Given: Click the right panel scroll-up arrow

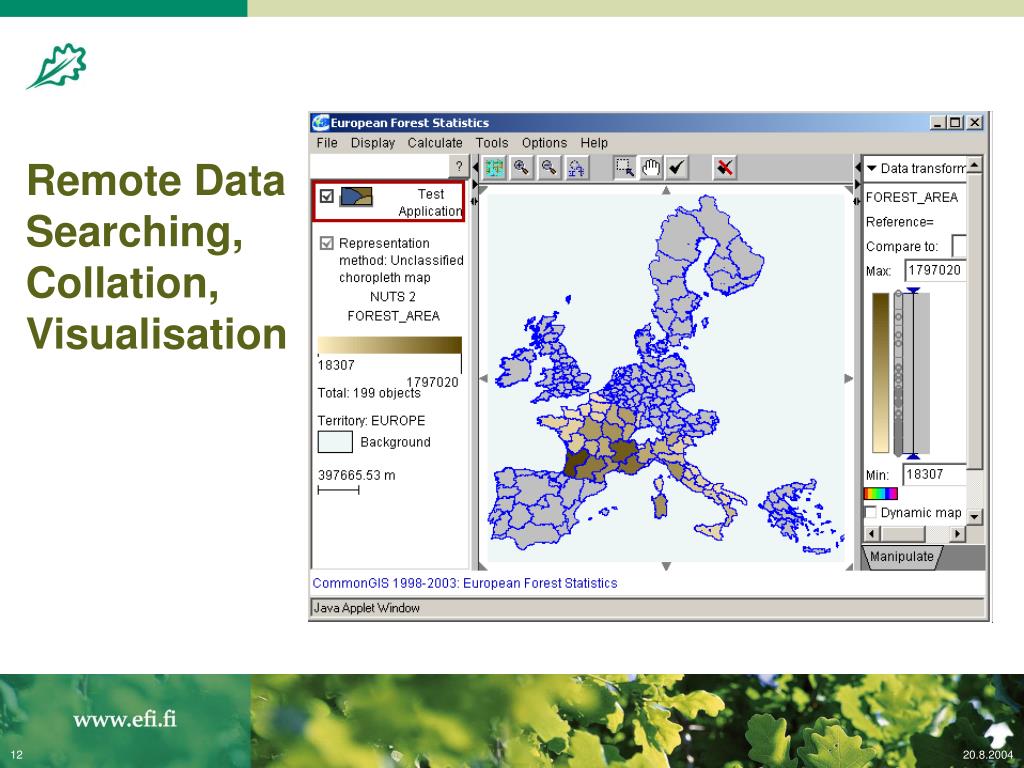Looking at the screenshot, I should [x=974, y=165].
